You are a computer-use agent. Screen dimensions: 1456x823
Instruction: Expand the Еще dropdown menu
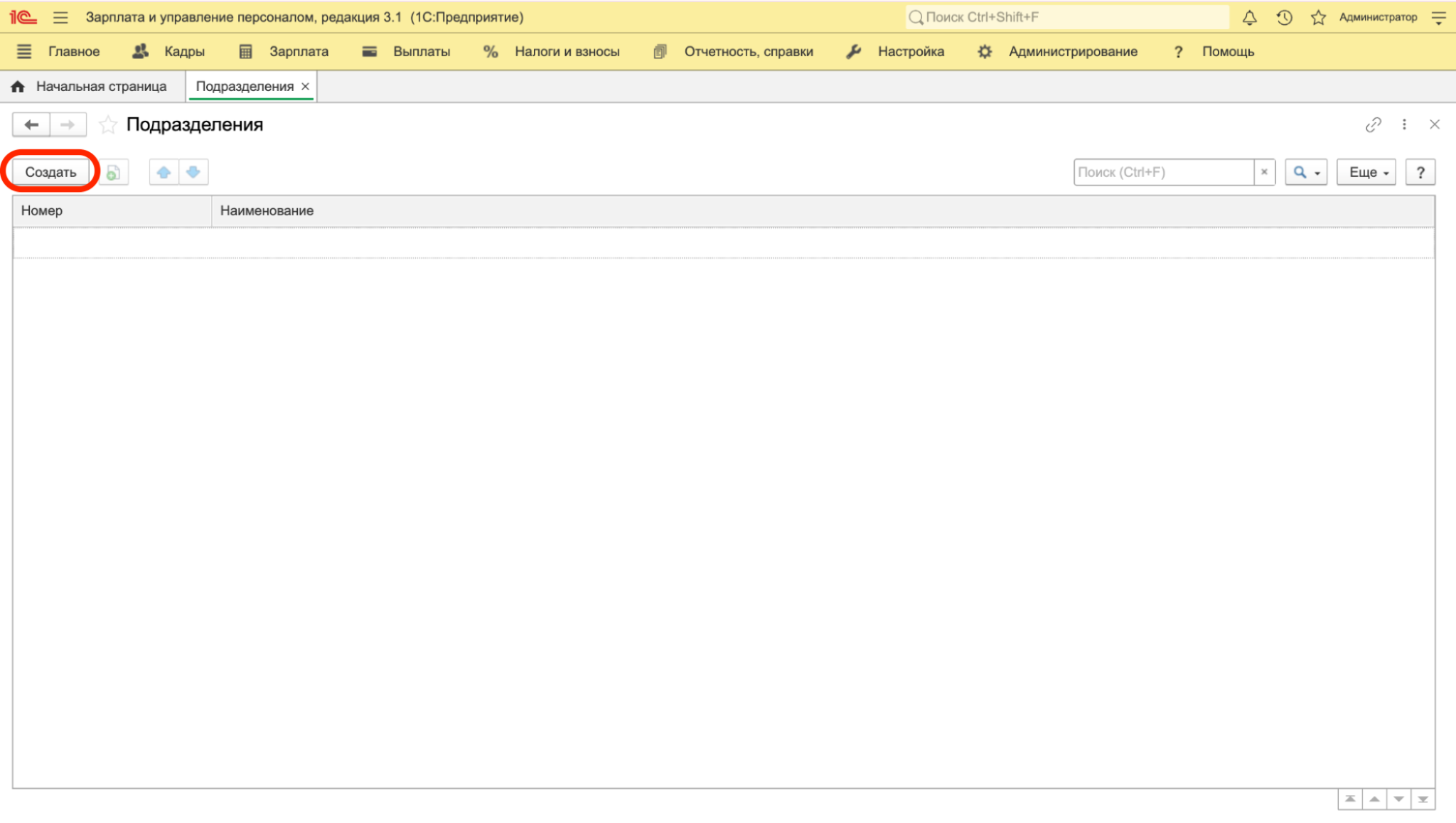[1366, 172]
